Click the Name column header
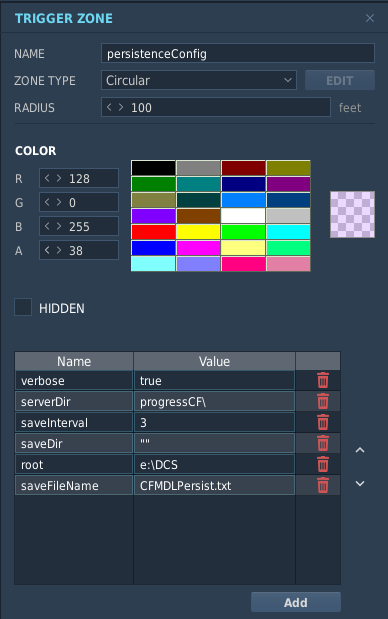This screenshot has width=388, height=619. [x=74, y=361]
